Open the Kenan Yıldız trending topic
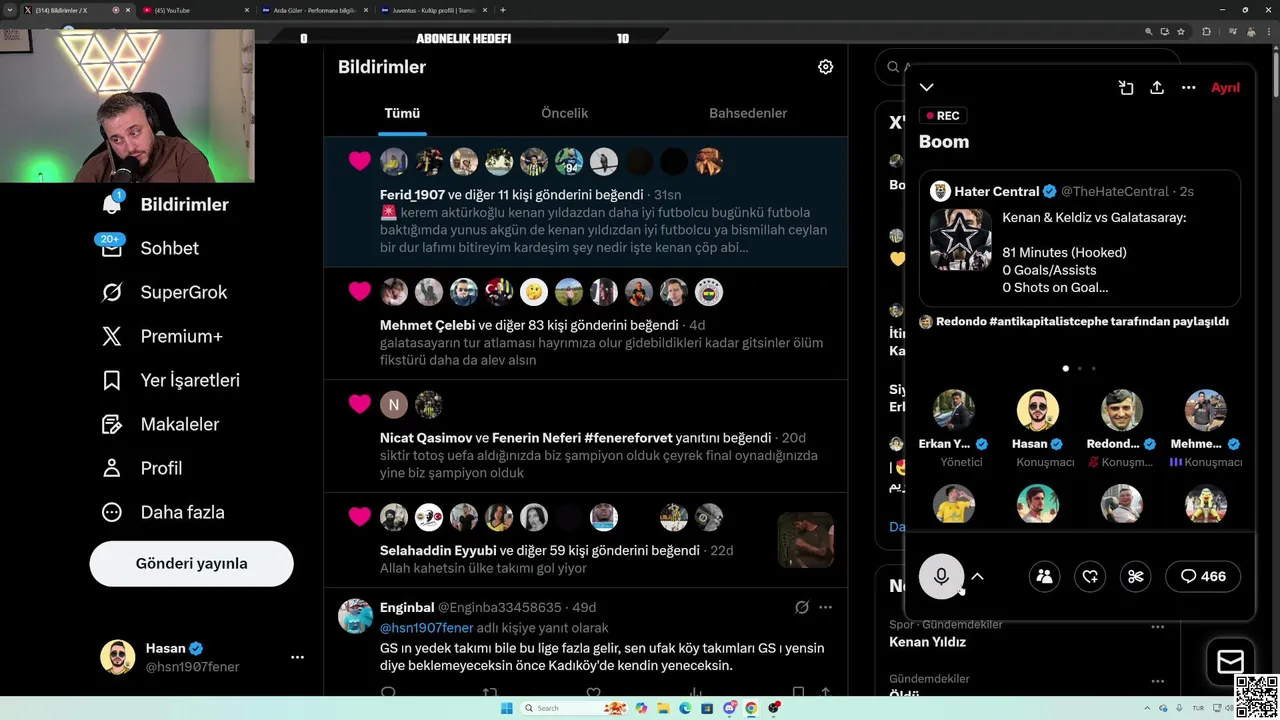 pos(927,642)
